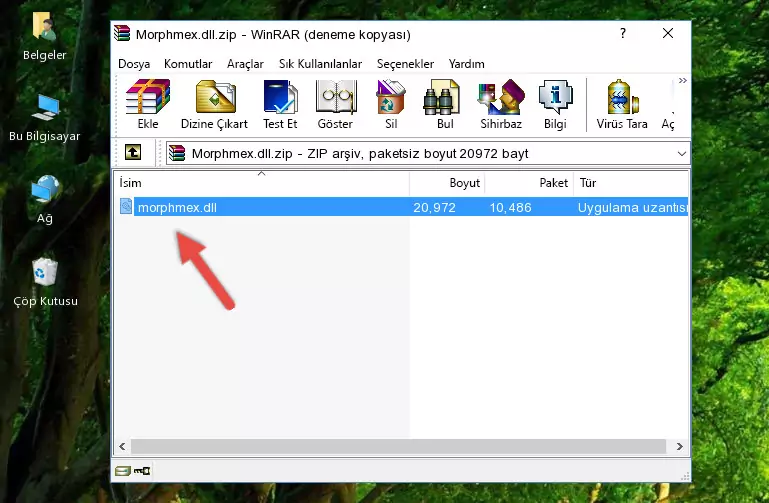
Task: Click the Göster view icon
Action: pyautogui.click(x=335, y=104)
